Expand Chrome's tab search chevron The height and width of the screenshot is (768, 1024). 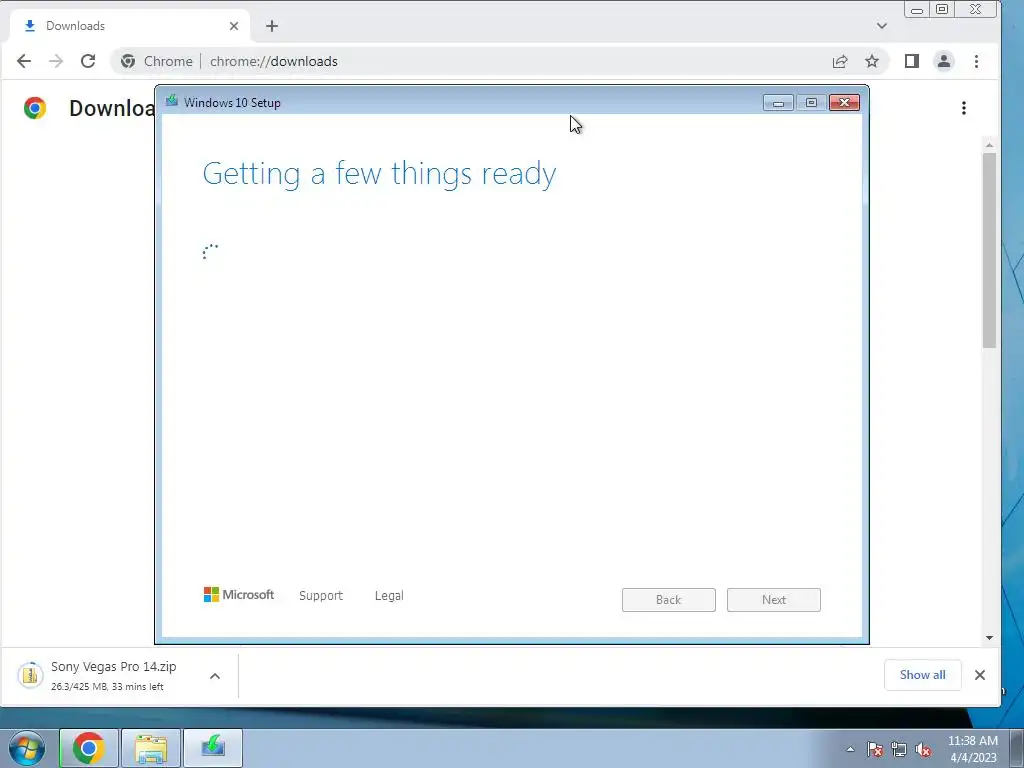882,26
